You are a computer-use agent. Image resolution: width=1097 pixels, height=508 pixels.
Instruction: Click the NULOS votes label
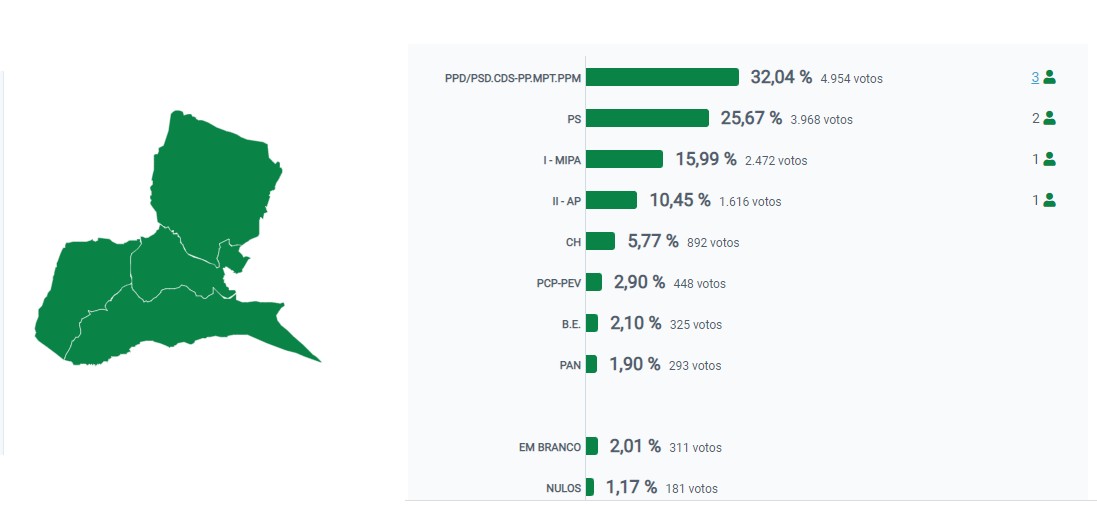coord(563,488)
